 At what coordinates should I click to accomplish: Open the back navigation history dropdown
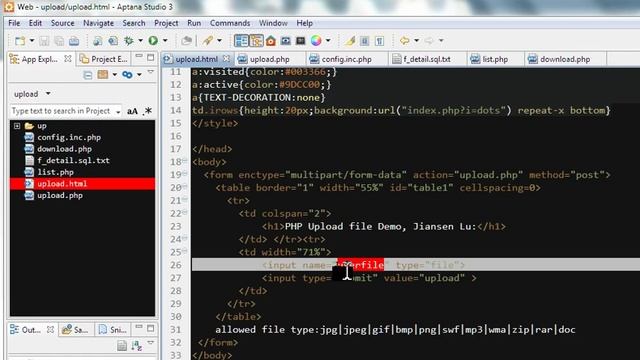click(x=416, y=40)
